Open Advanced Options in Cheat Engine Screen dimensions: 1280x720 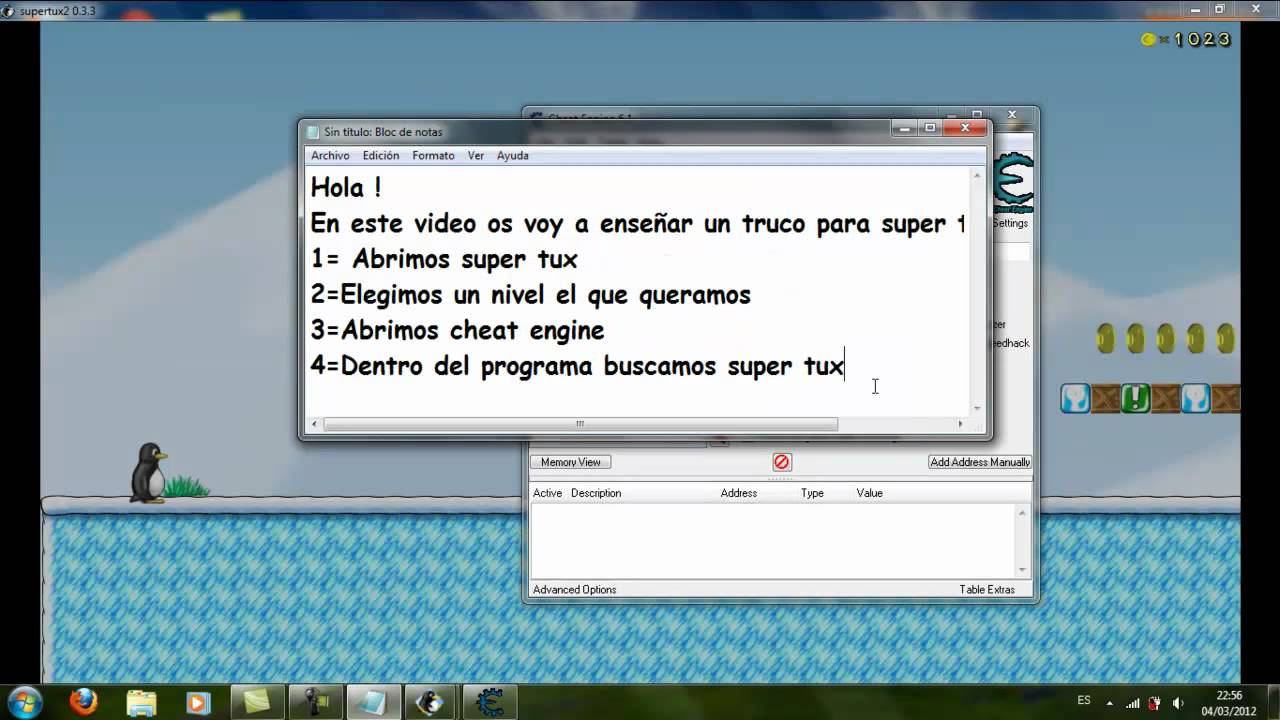tap(574, 590)
